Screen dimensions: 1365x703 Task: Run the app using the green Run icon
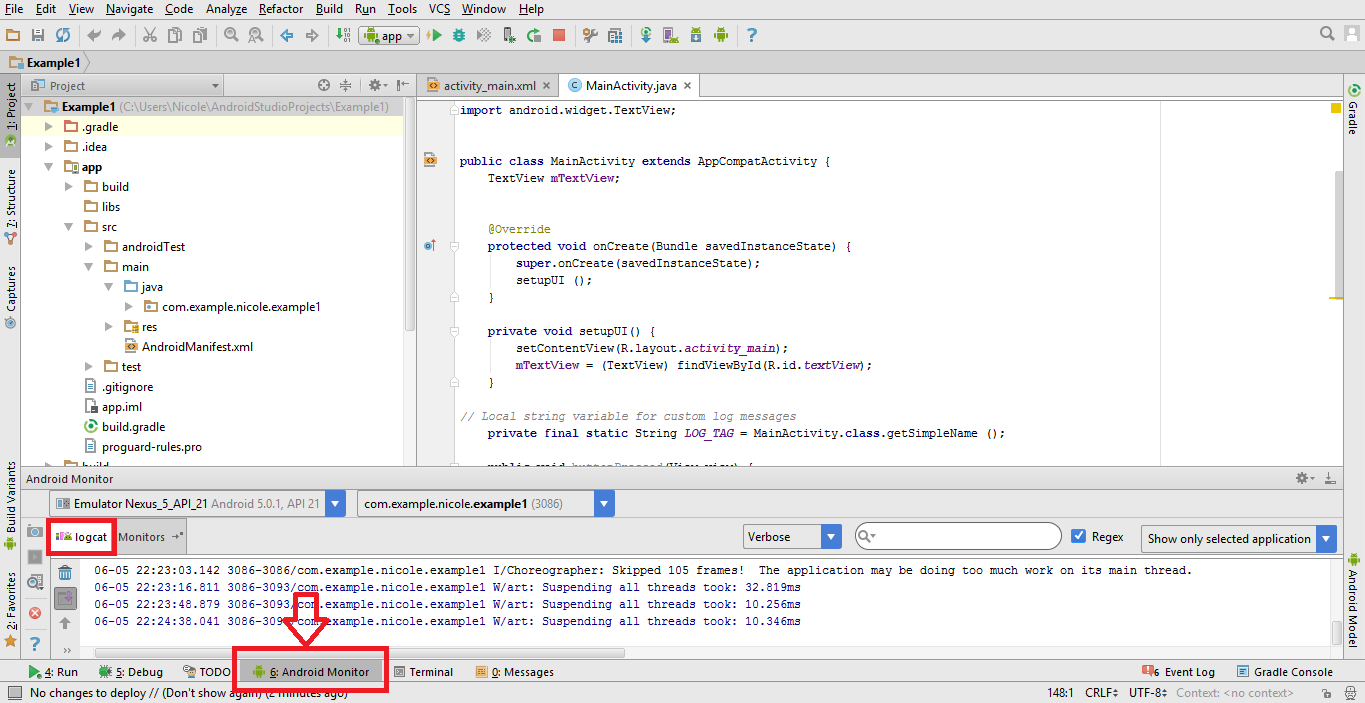pos(437,35)
